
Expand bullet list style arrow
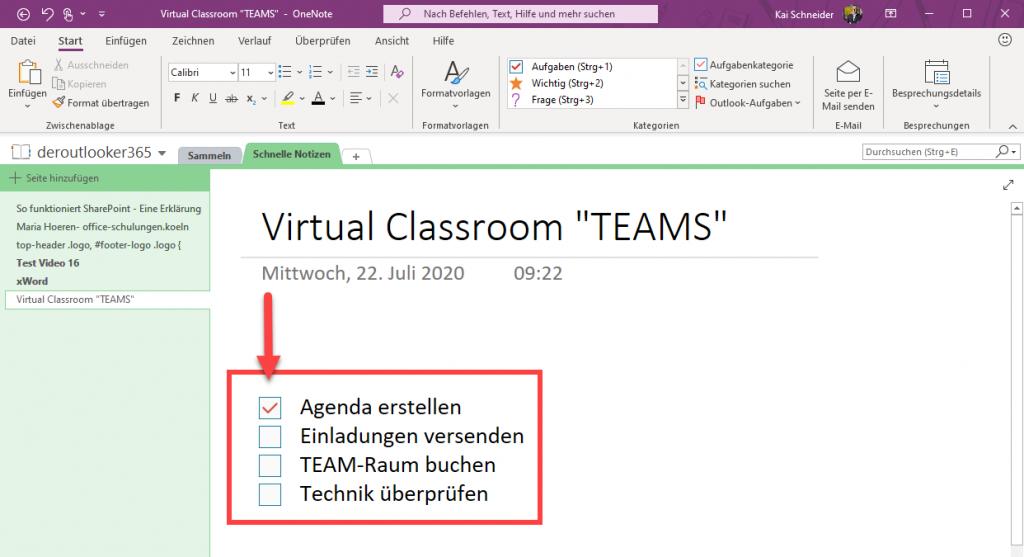pos(300,72)
